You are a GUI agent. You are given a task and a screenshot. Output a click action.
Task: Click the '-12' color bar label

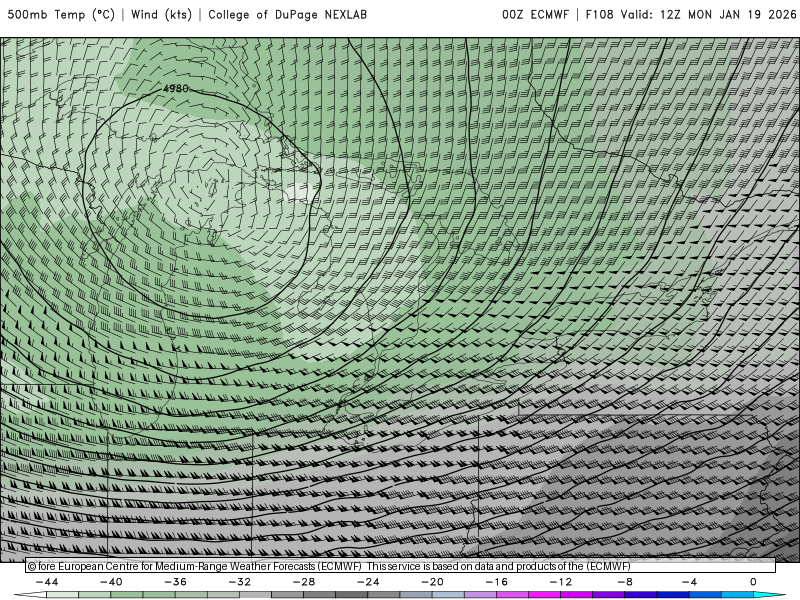click(x=561, y=582)
